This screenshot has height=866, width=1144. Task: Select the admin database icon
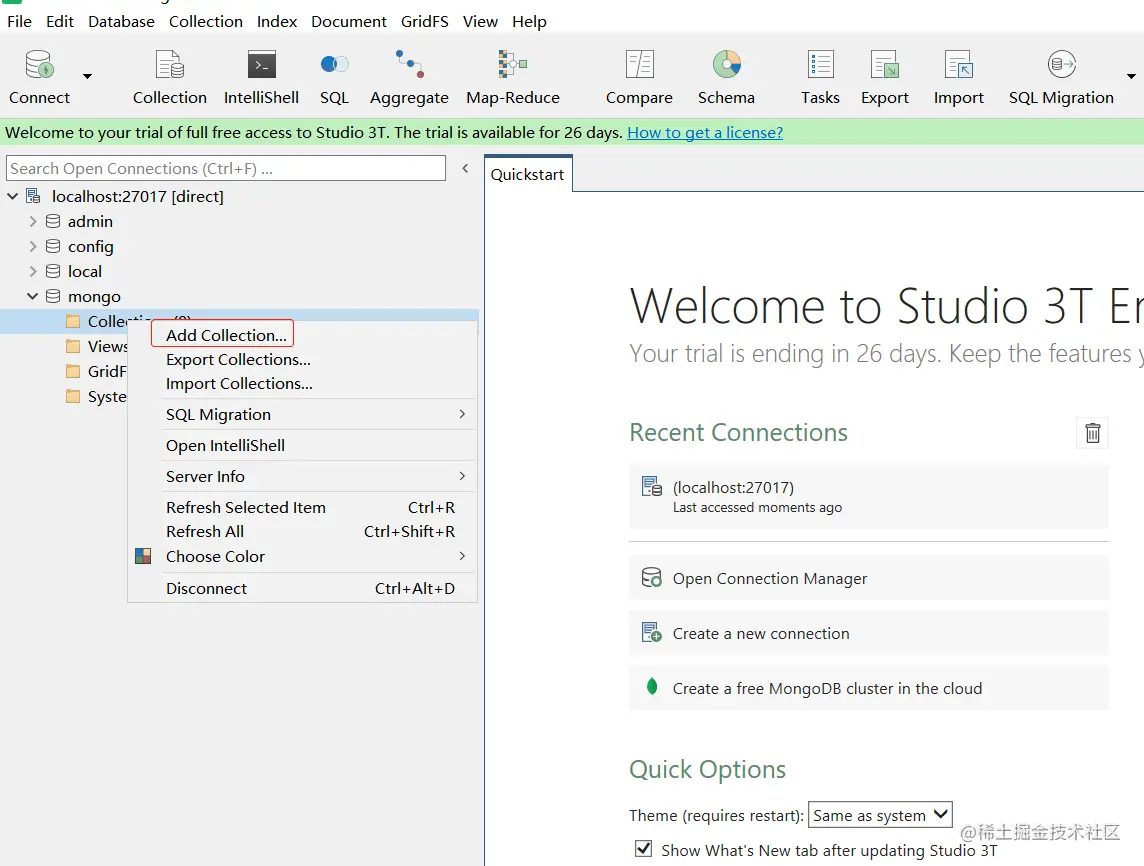53,221
